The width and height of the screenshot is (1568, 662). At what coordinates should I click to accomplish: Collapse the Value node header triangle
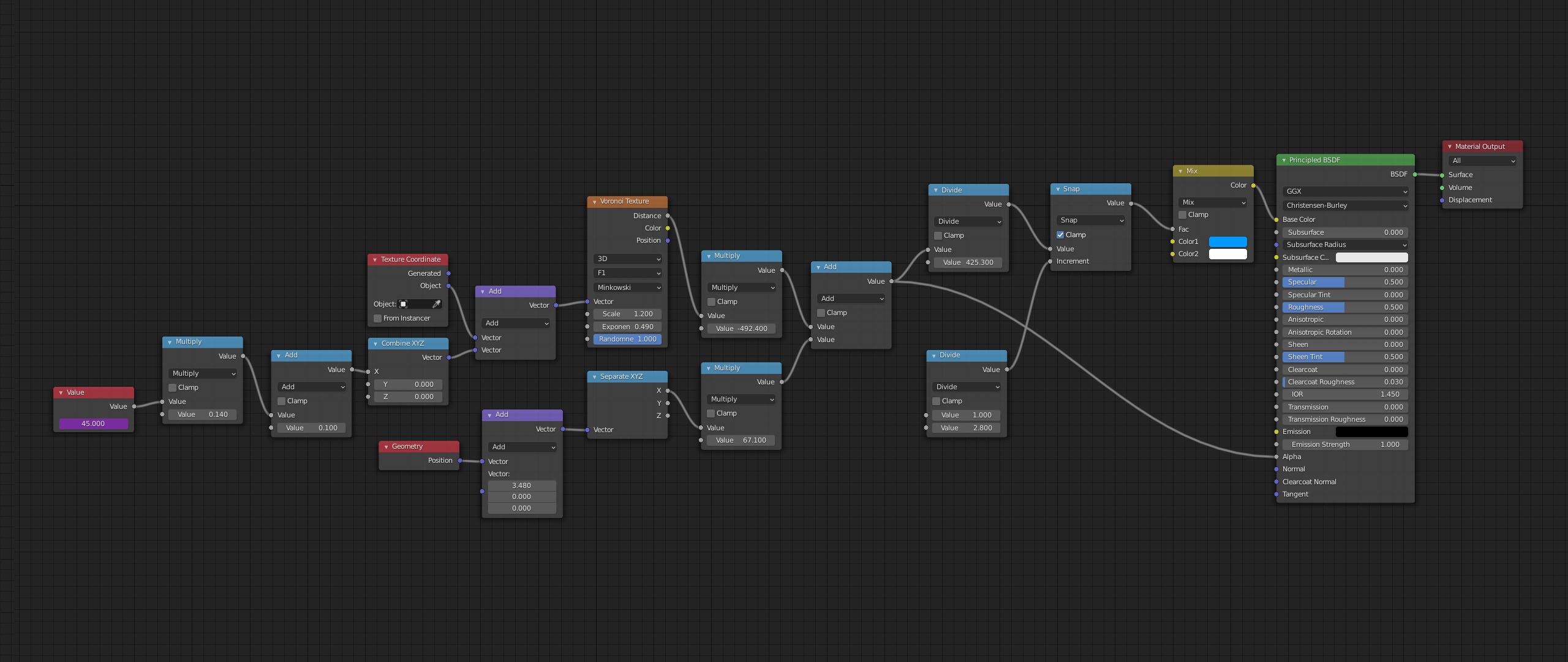[61, 392]
